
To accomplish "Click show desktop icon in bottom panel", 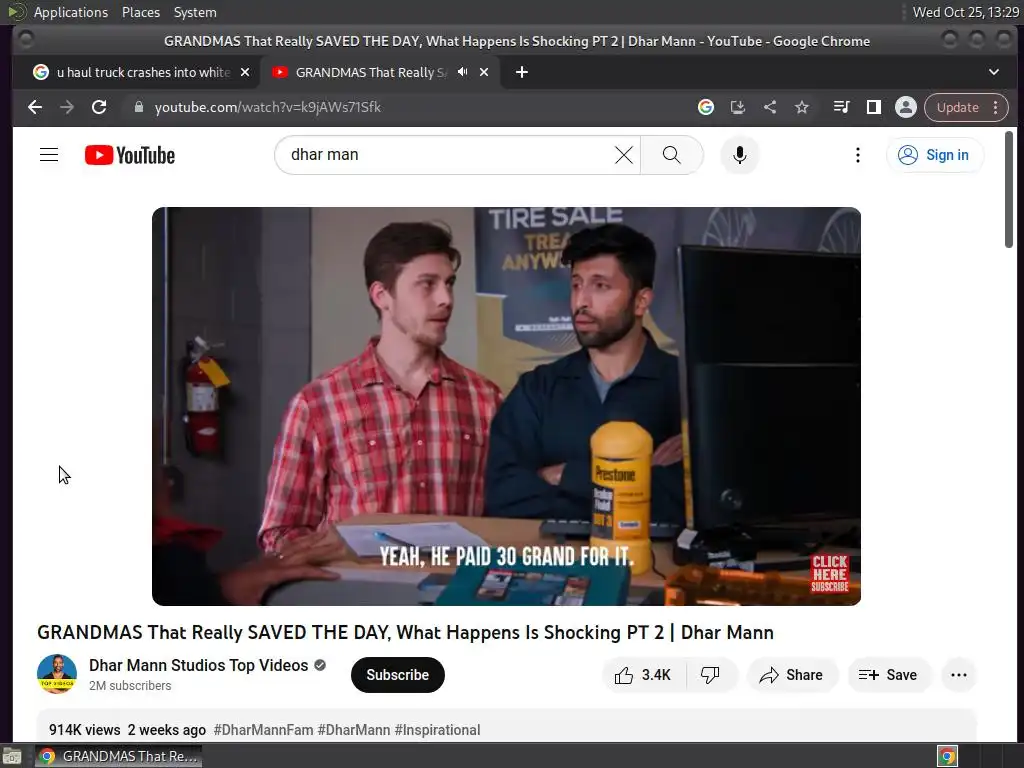I will pyautogui.click(x=12, y=756).
